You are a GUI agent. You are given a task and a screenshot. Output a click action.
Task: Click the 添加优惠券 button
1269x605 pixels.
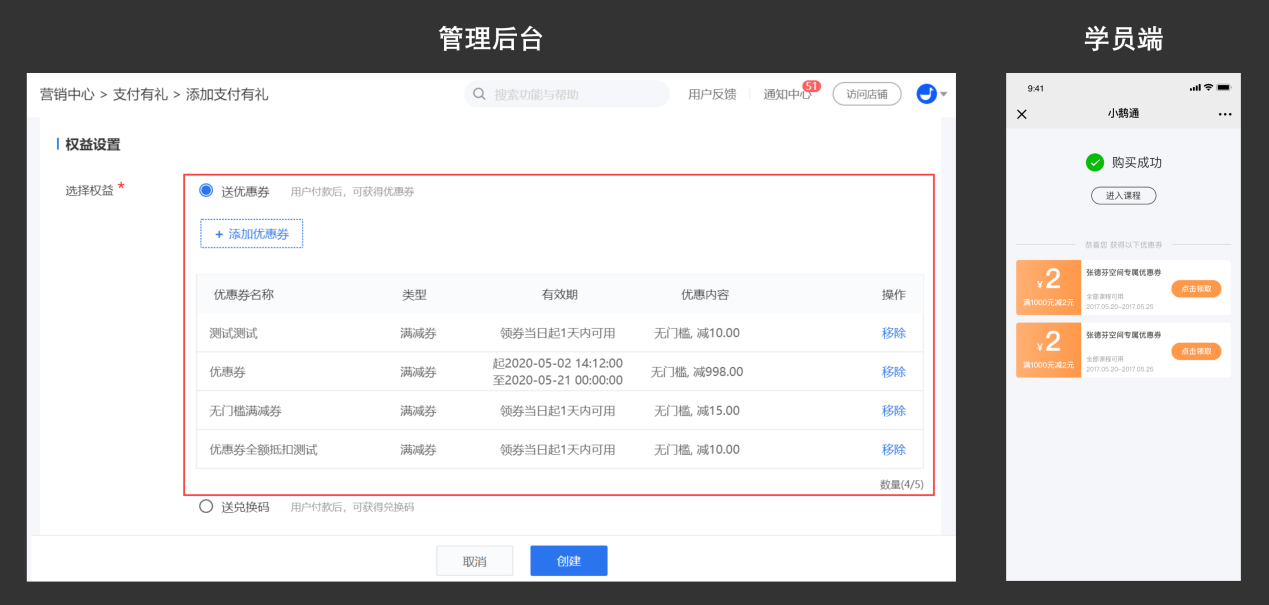click(x=251, y=234)
